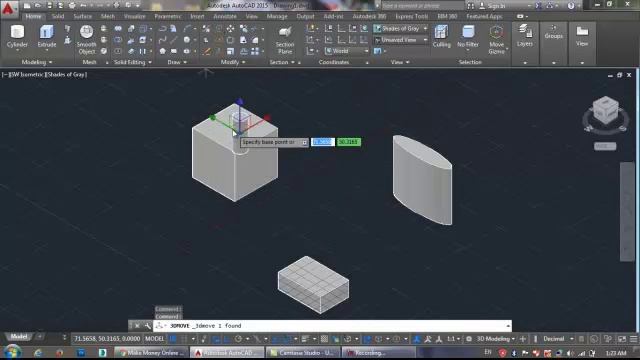The width and height of the screenshot is (640, 360).
Task: Click the command line input area
Action: tap(332, 326)
